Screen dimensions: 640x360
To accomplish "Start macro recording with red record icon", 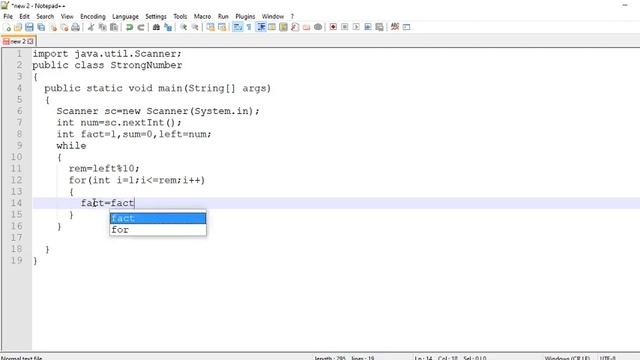I will 333,27.
